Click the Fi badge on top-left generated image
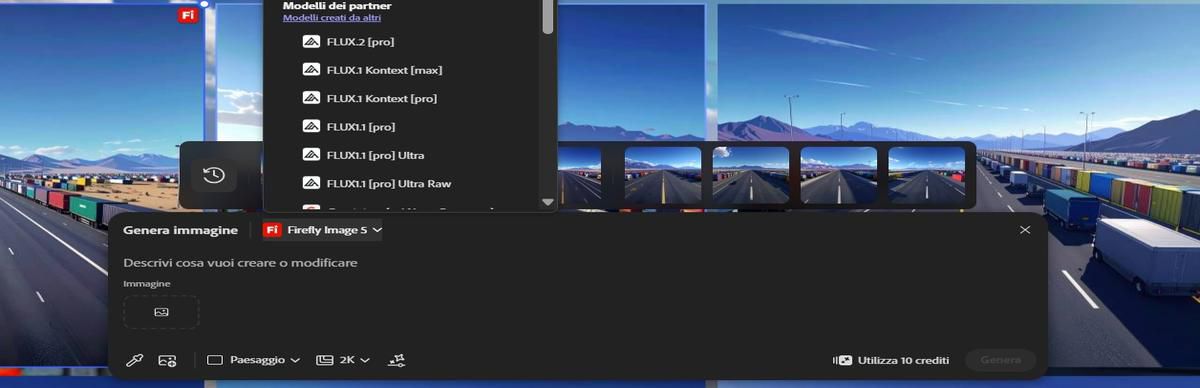 (187, 15)
